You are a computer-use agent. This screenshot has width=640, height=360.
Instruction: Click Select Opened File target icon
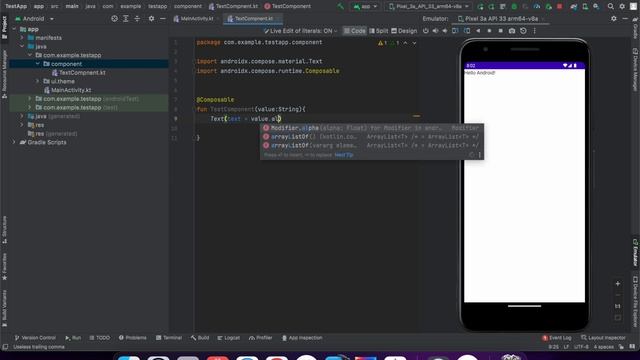click(114, 19)
